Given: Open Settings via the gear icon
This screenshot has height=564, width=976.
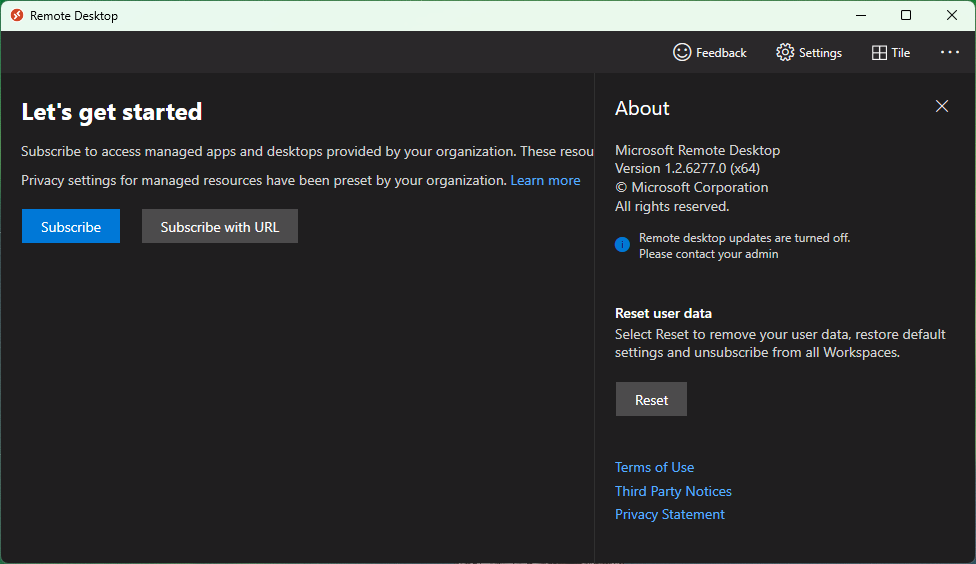Looking at the screenshot, I should [785, 52].
